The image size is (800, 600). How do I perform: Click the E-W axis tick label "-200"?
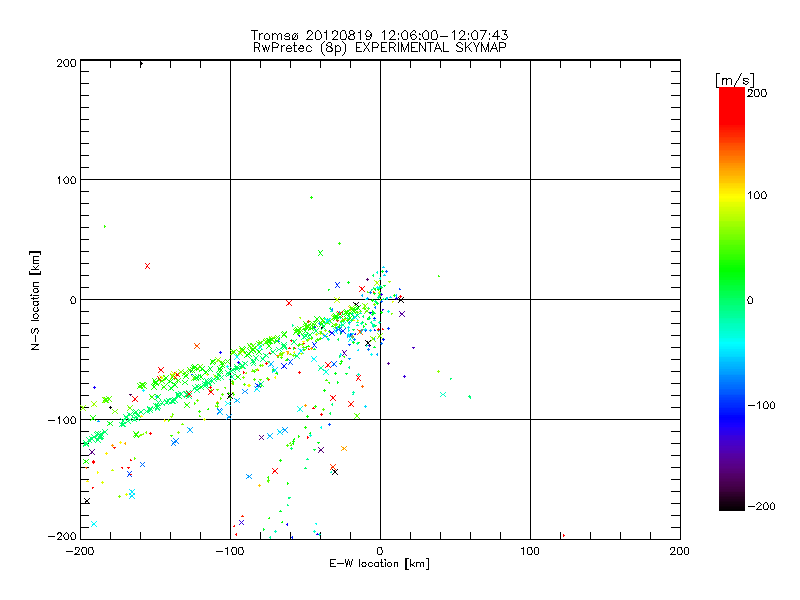point(80,551)
